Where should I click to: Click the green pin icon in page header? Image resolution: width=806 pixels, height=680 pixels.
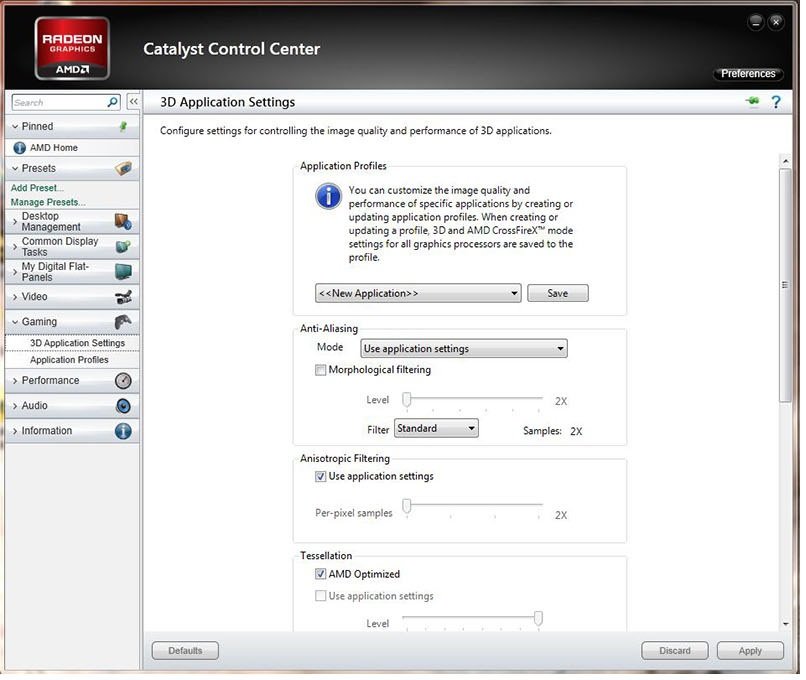tap(753, 101)
